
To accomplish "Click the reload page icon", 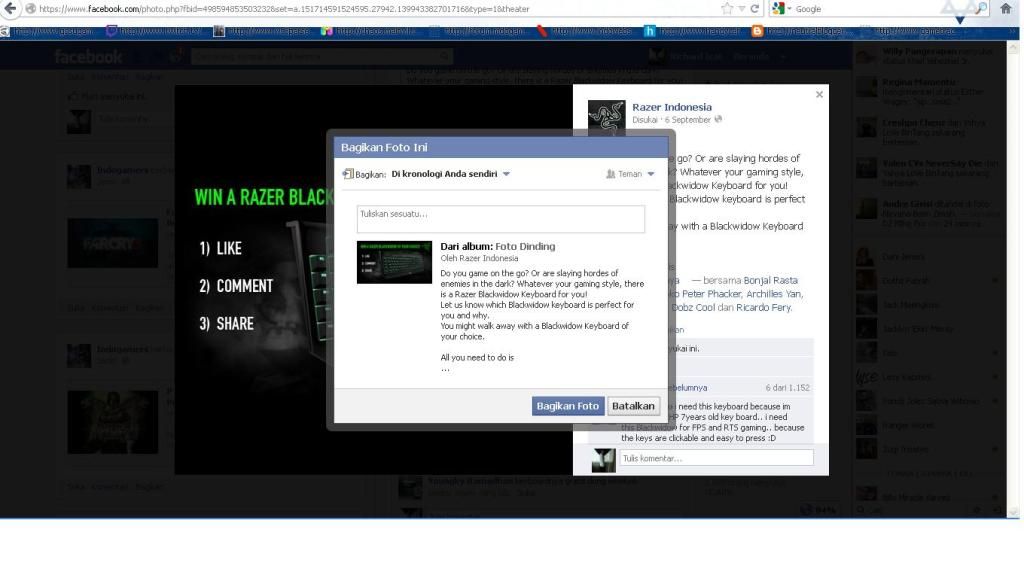I will click(x=755, y=9).
